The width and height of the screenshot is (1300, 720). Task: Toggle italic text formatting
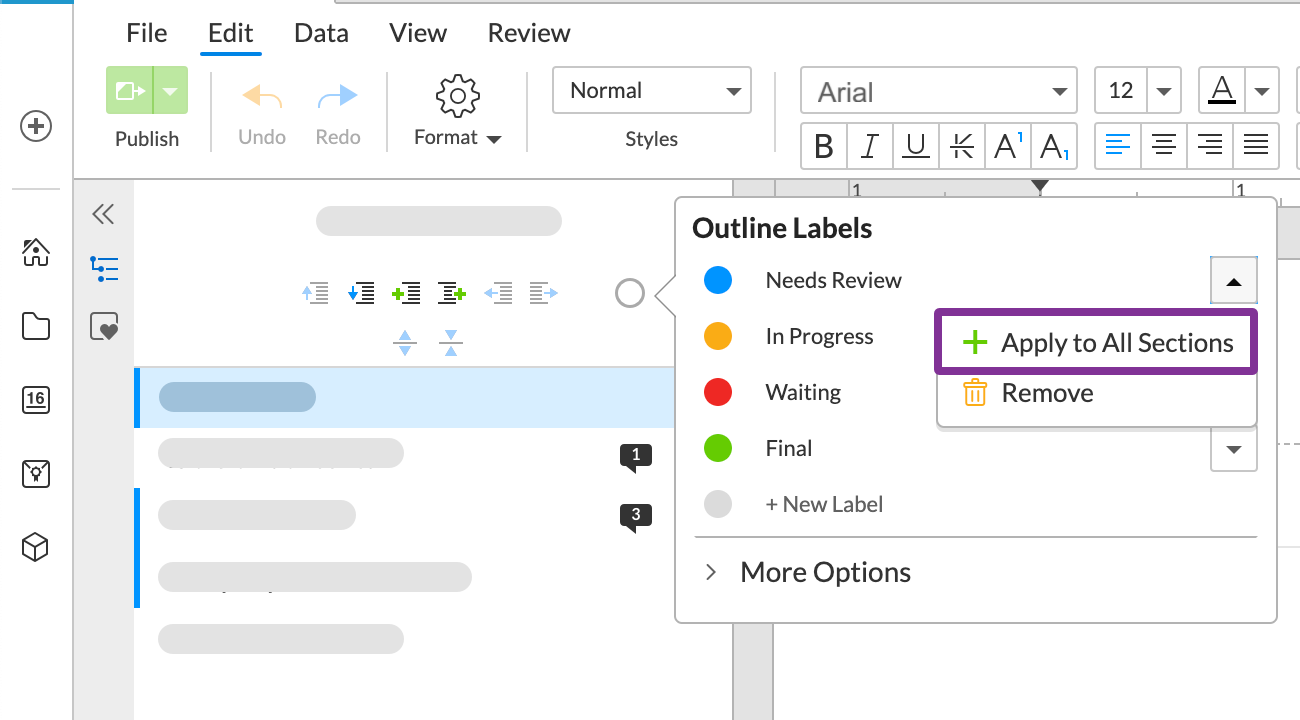pos(870,147)
